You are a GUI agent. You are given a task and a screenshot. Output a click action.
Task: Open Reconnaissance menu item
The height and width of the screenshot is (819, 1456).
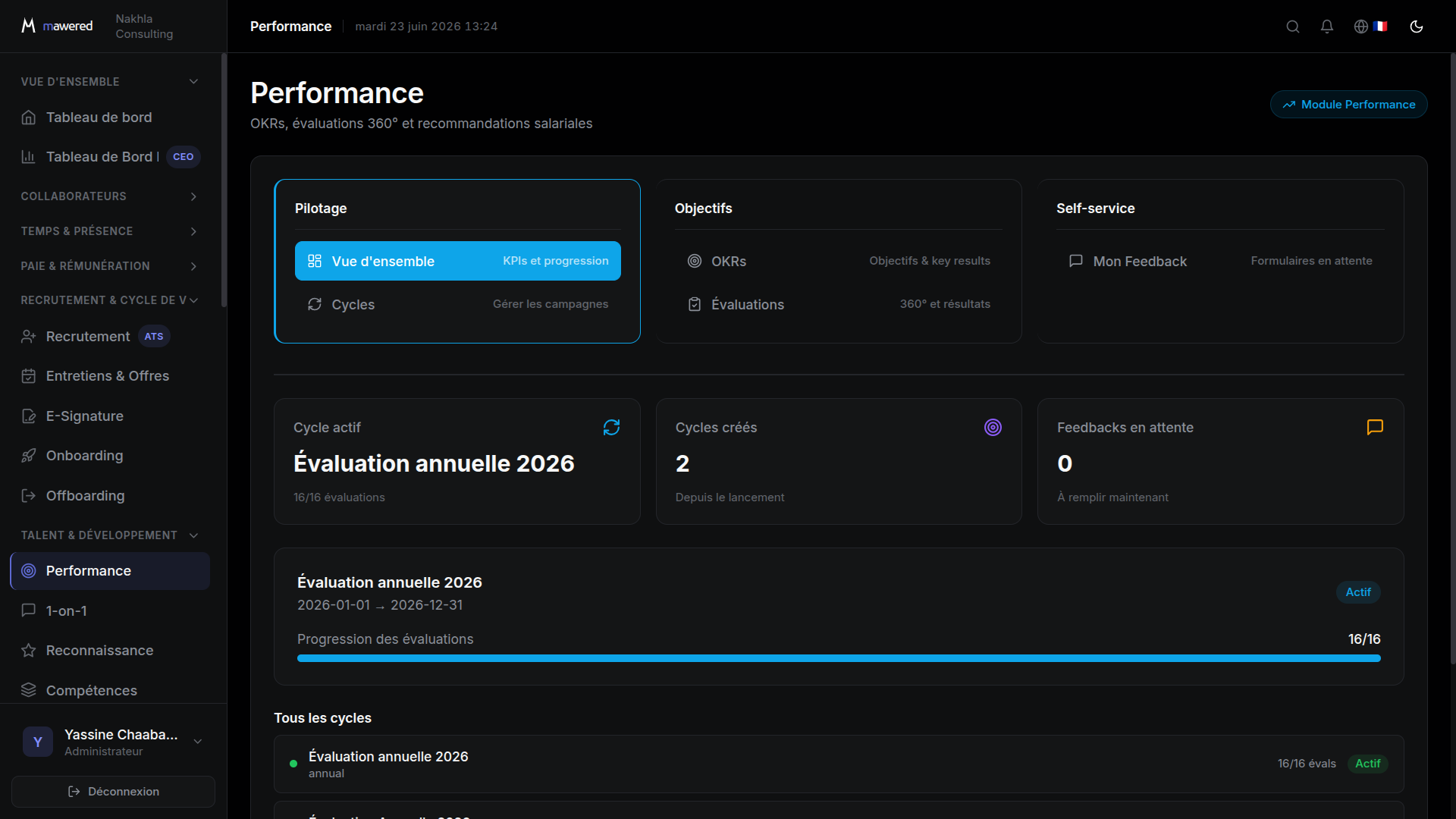(110, 651)
